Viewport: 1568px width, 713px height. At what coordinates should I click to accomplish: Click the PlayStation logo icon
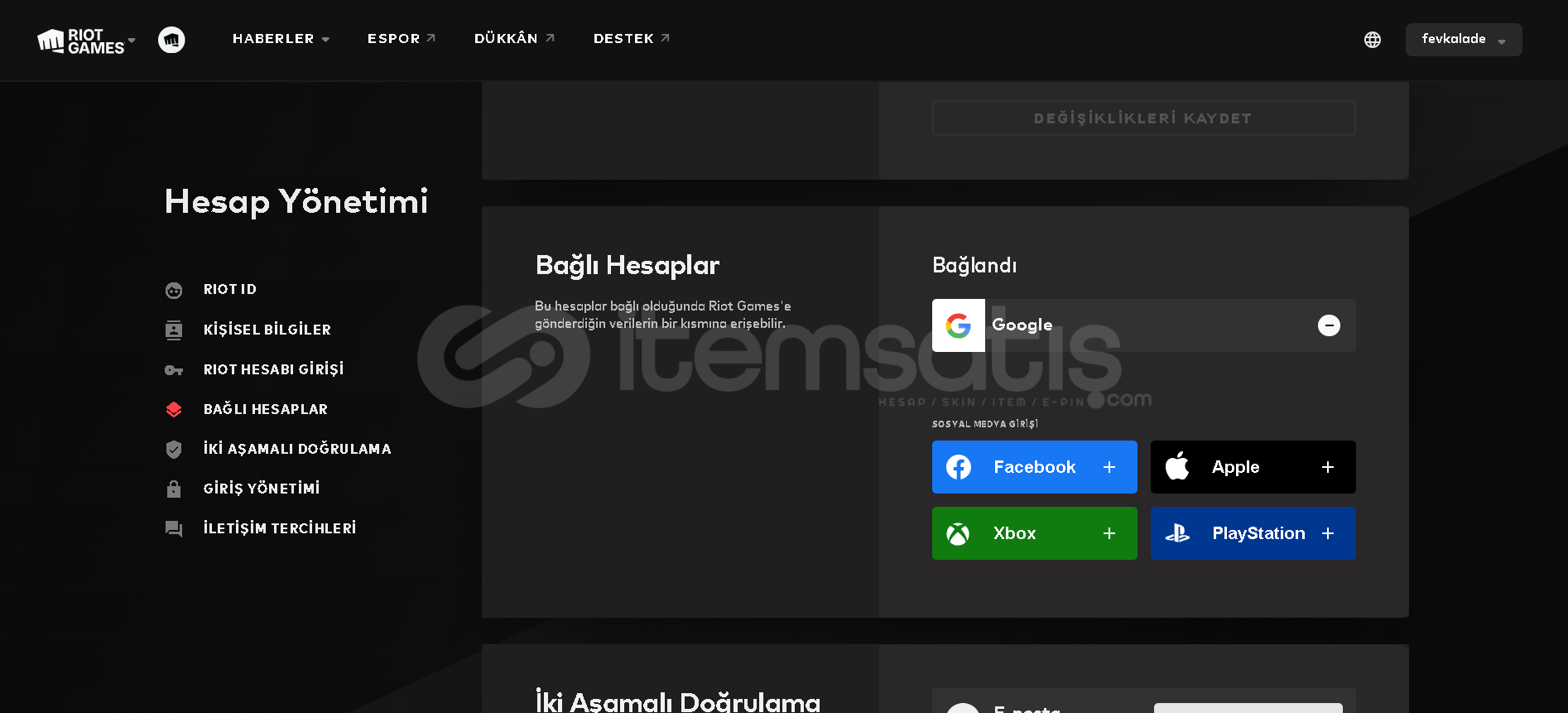[1177, 534]
